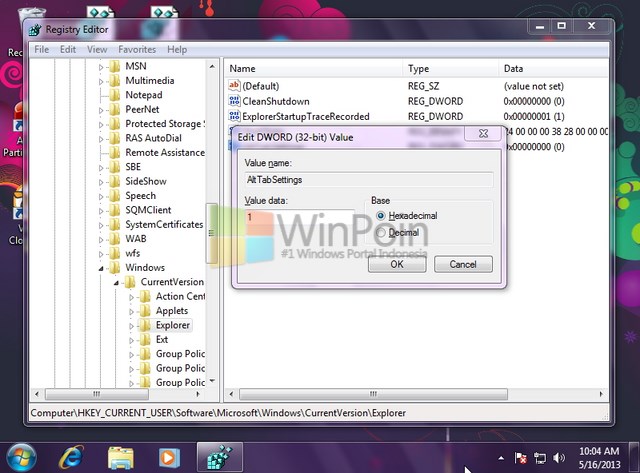Close the Edit DWORD dialog

[483, 133]
